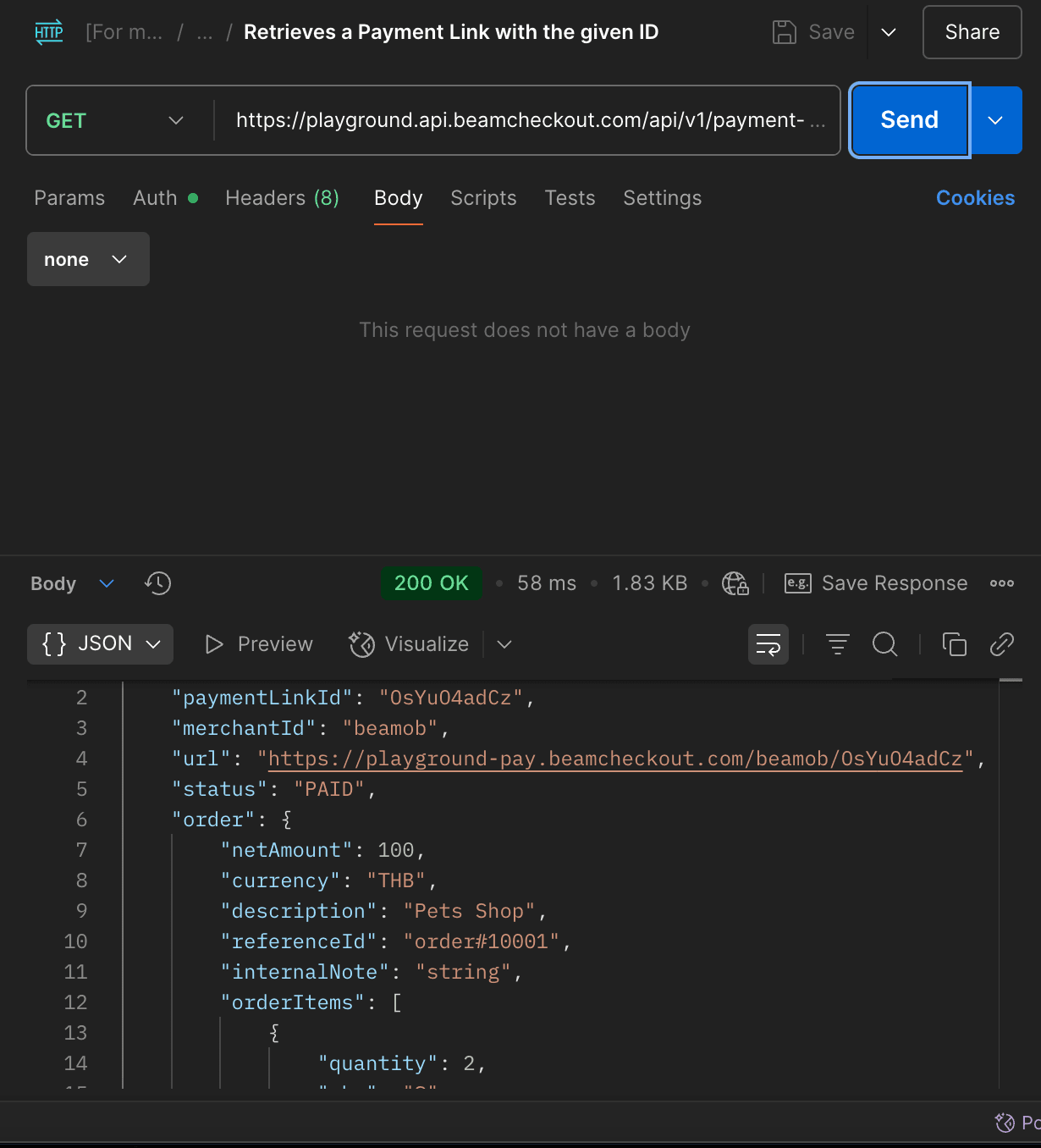Open the JSON response format dropdown
1041x1148 pixels.
[x=99, y=644]
